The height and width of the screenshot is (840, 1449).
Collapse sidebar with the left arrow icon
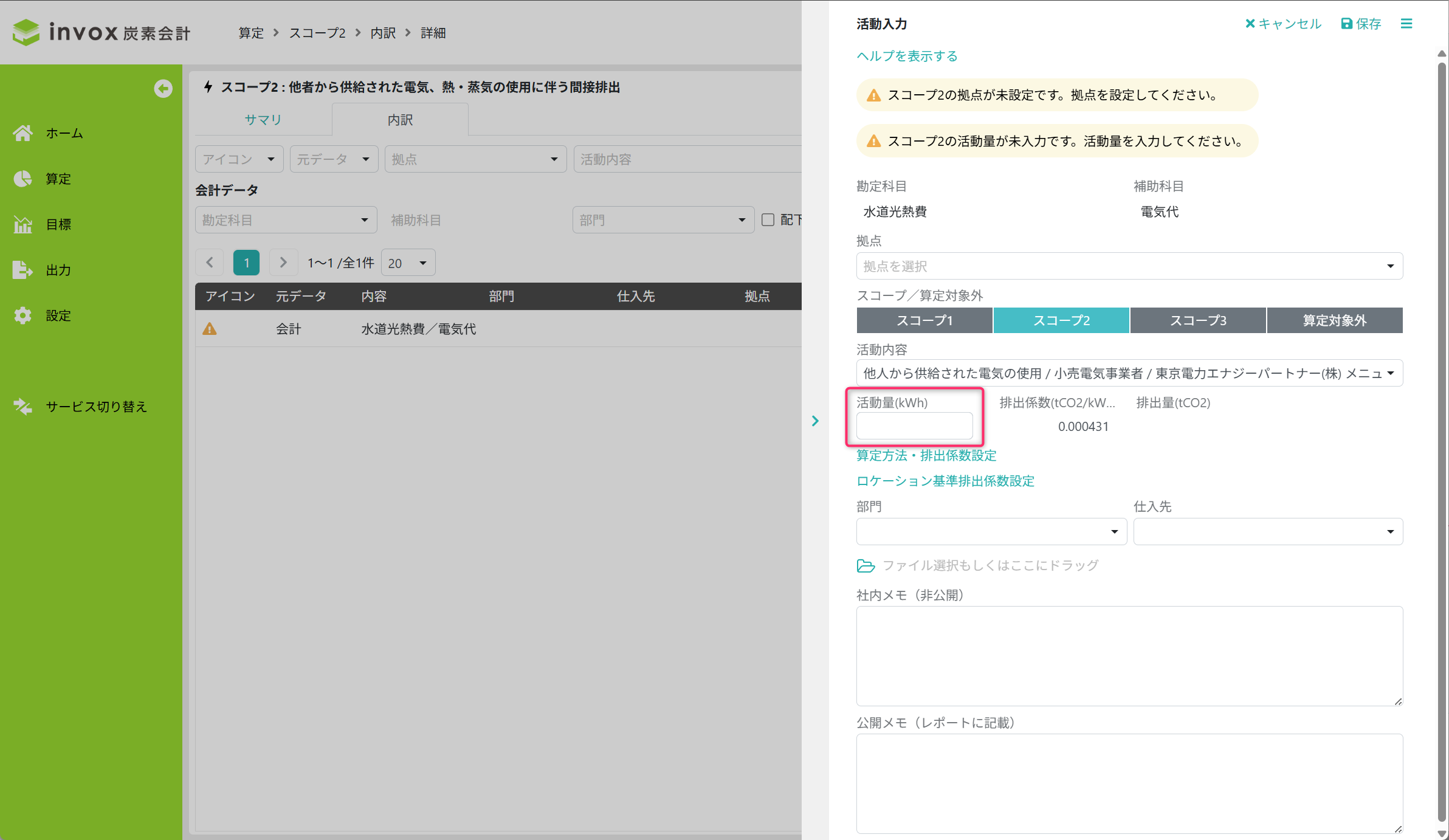163,89
